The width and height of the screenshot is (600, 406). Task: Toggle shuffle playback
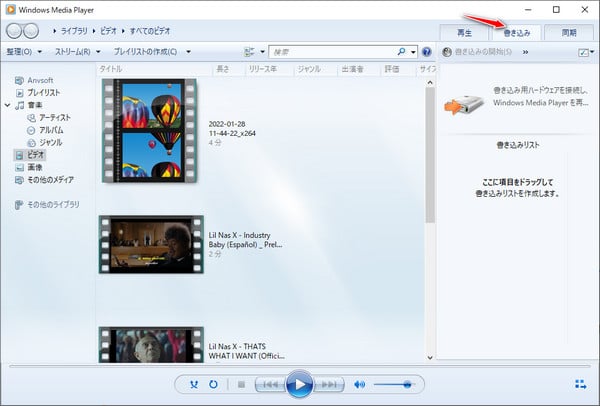tap(194, 384)
